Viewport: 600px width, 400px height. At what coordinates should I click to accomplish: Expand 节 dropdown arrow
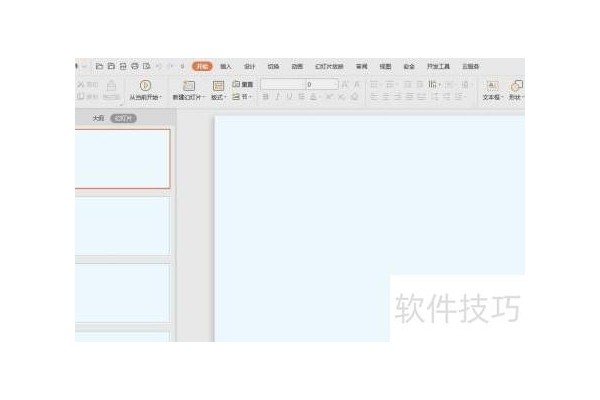250,97
